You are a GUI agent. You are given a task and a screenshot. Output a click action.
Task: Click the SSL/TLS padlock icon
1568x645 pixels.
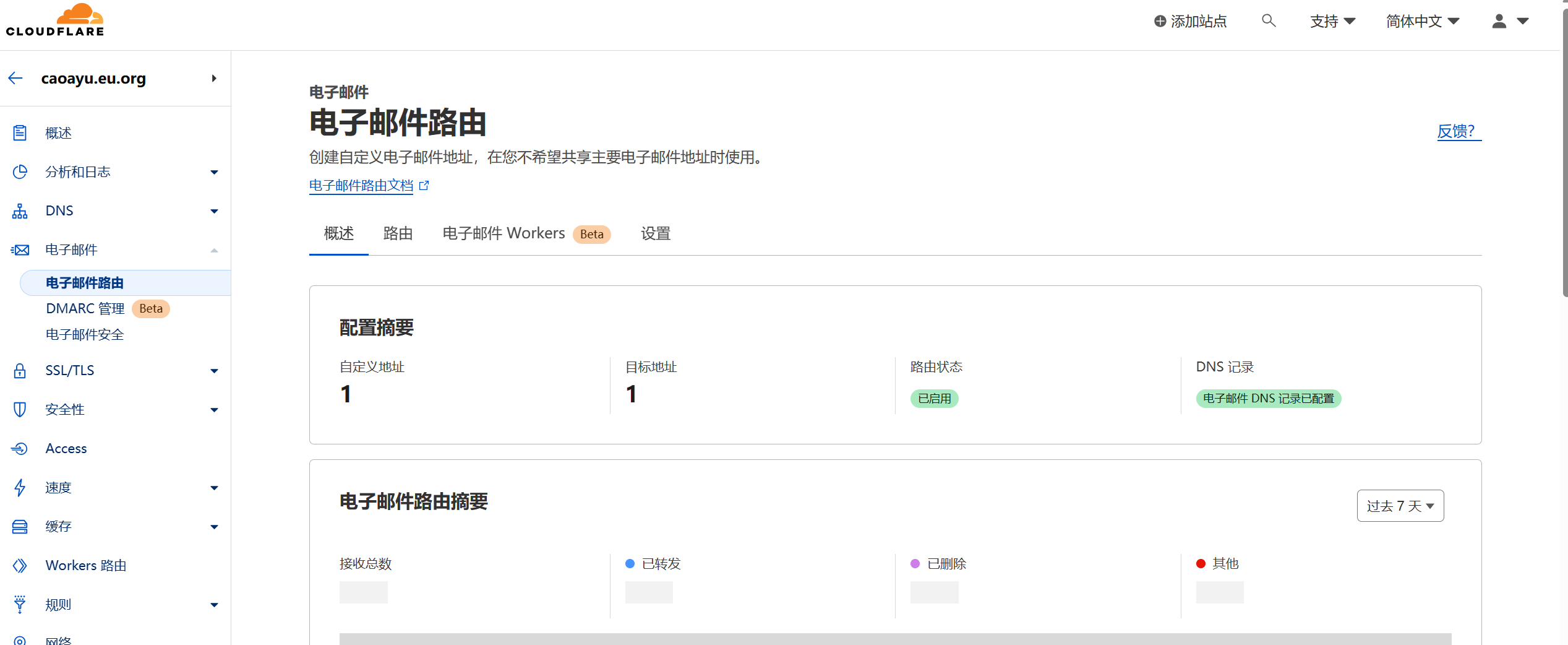pos(20,370)
